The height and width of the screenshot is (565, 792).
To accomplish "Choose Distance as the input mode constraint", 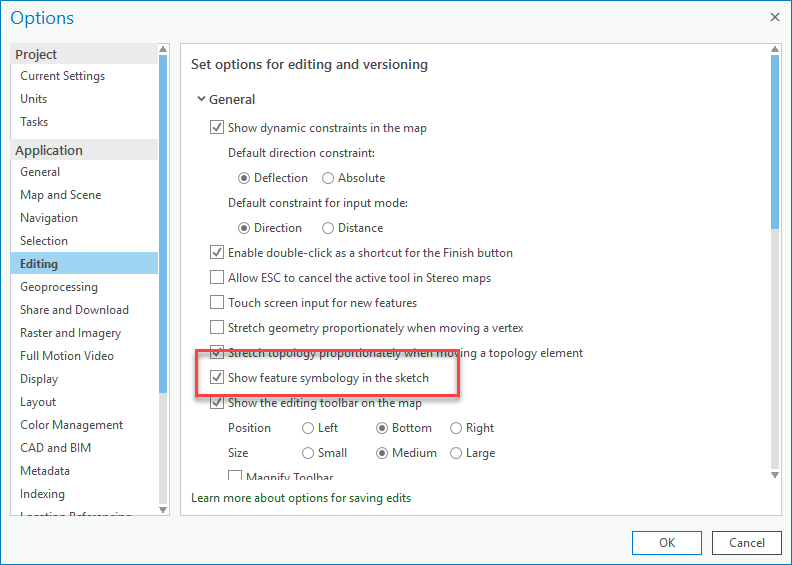I will pyautogui.click(x=328, y=228).
